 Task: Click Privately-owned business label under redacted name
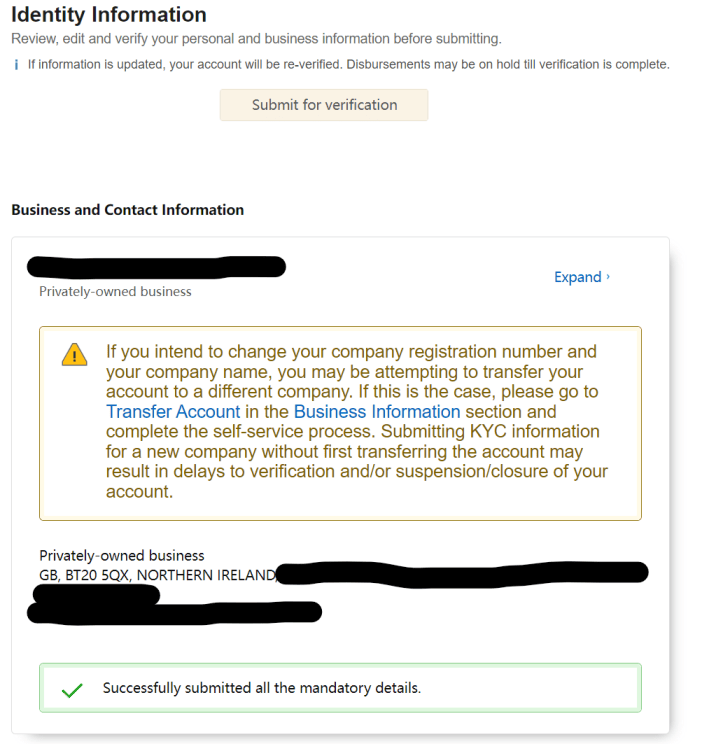click(x=115, y=292)
